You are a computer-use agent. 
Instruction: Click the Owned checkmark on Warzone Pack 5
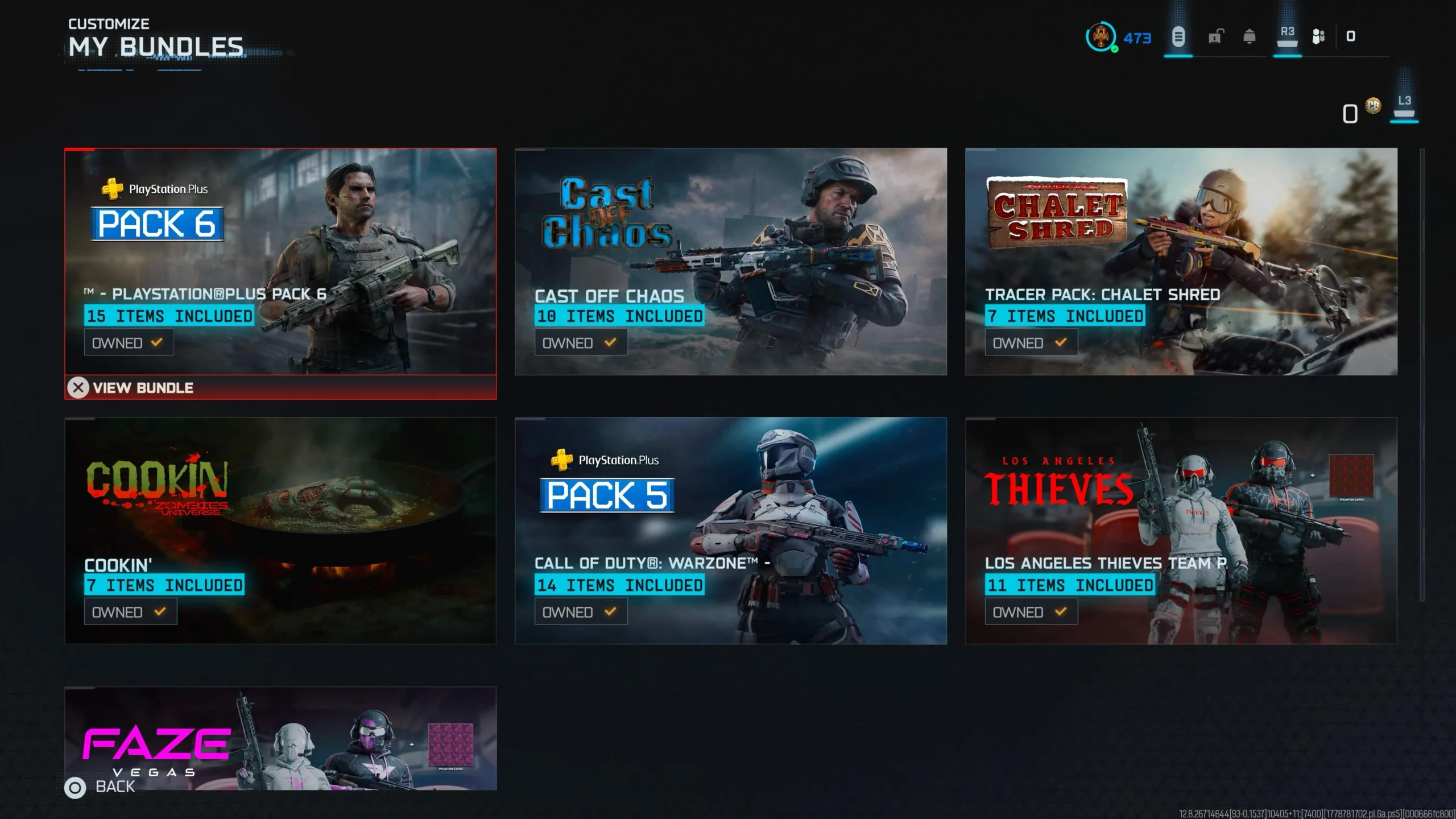click(610, 611)
